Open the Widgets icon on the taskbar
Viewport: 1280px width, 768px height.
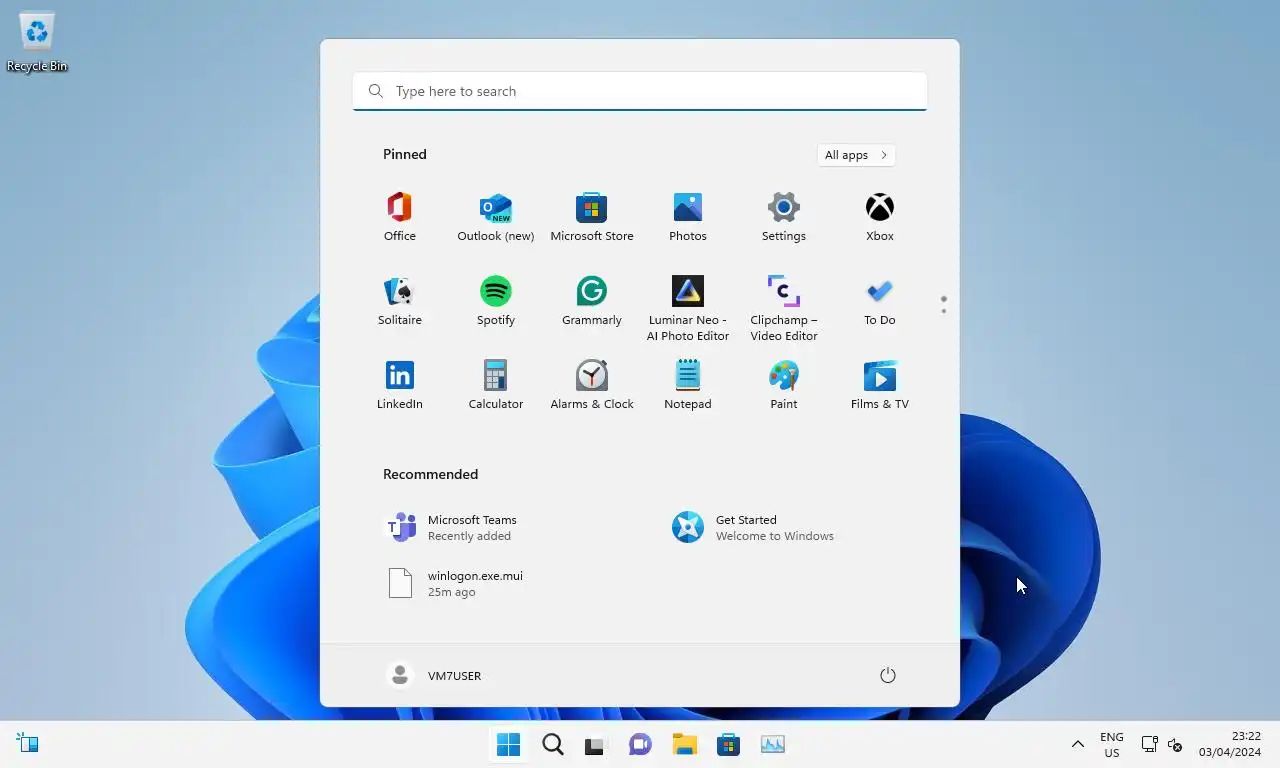pyautogui.click(x=28, y=744)
